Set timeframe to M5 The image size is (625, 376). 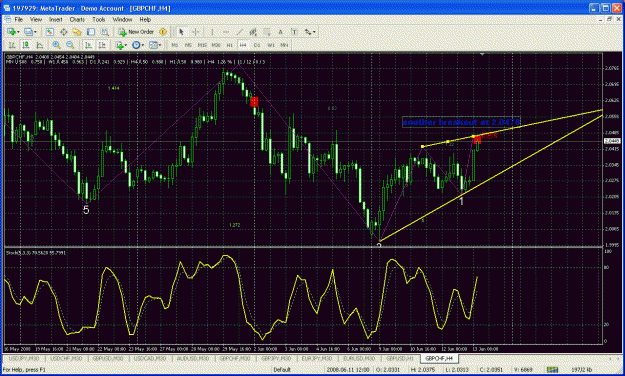coord(188,45)
